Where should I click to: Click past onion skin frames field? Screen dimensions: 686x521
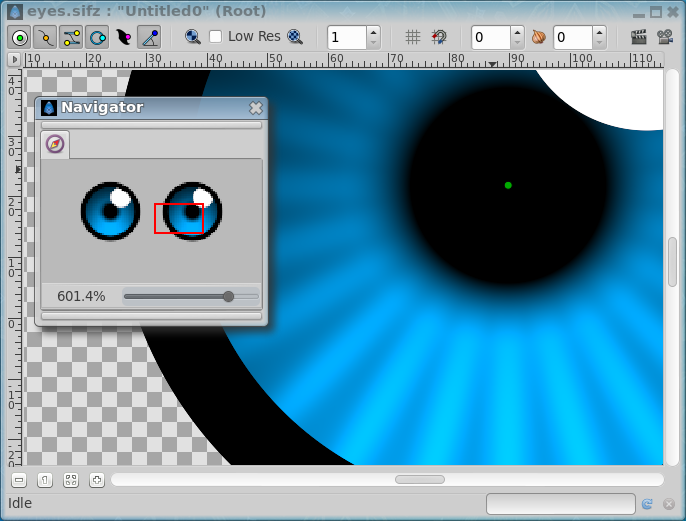point(490,37)
